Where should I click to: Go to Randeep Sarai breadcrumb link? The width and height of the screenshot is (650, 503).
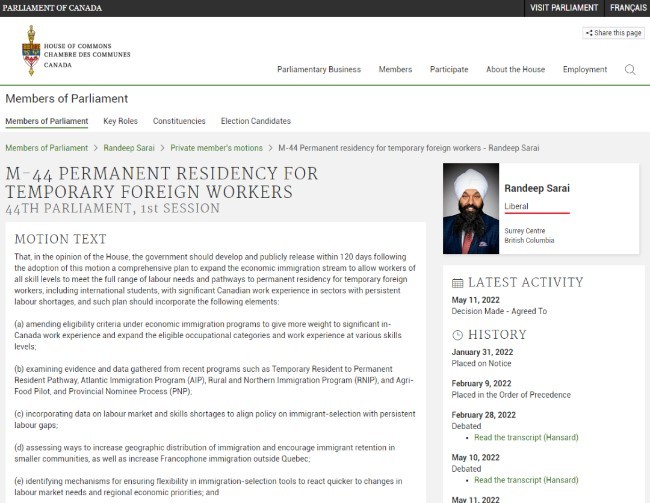[x=129, y=148]
